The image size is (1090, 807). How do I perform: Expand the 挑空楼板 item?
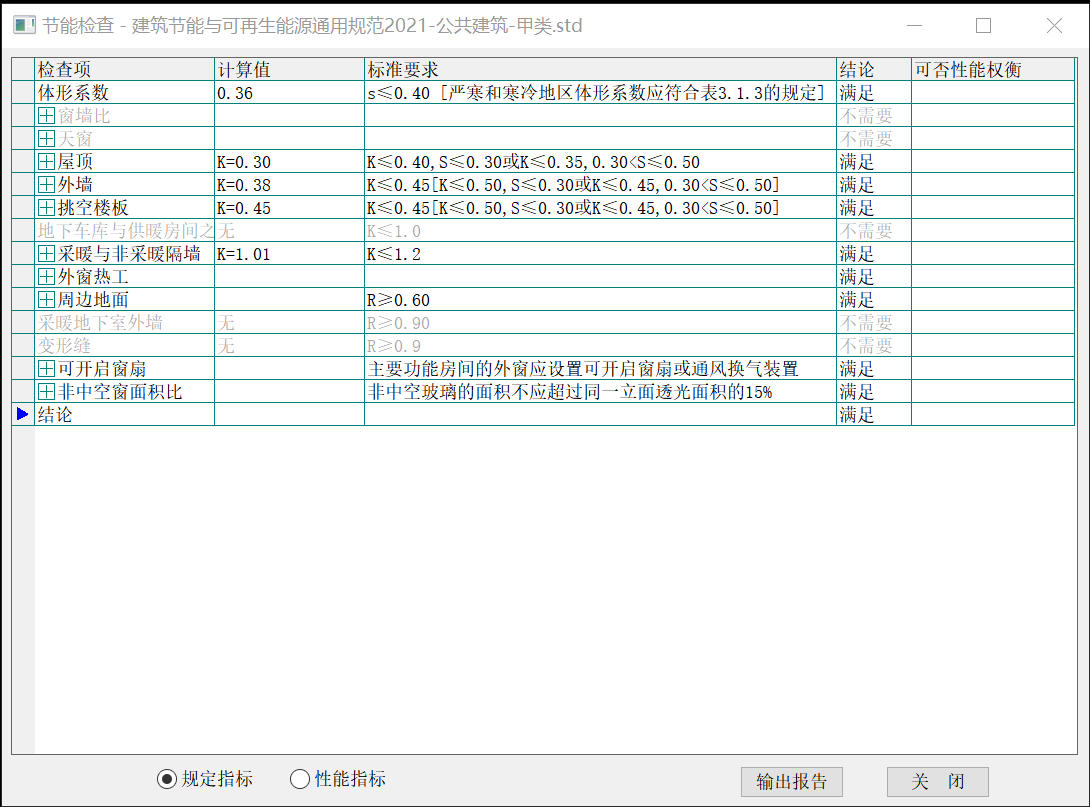pyautogui.click(x=46, y=208)
